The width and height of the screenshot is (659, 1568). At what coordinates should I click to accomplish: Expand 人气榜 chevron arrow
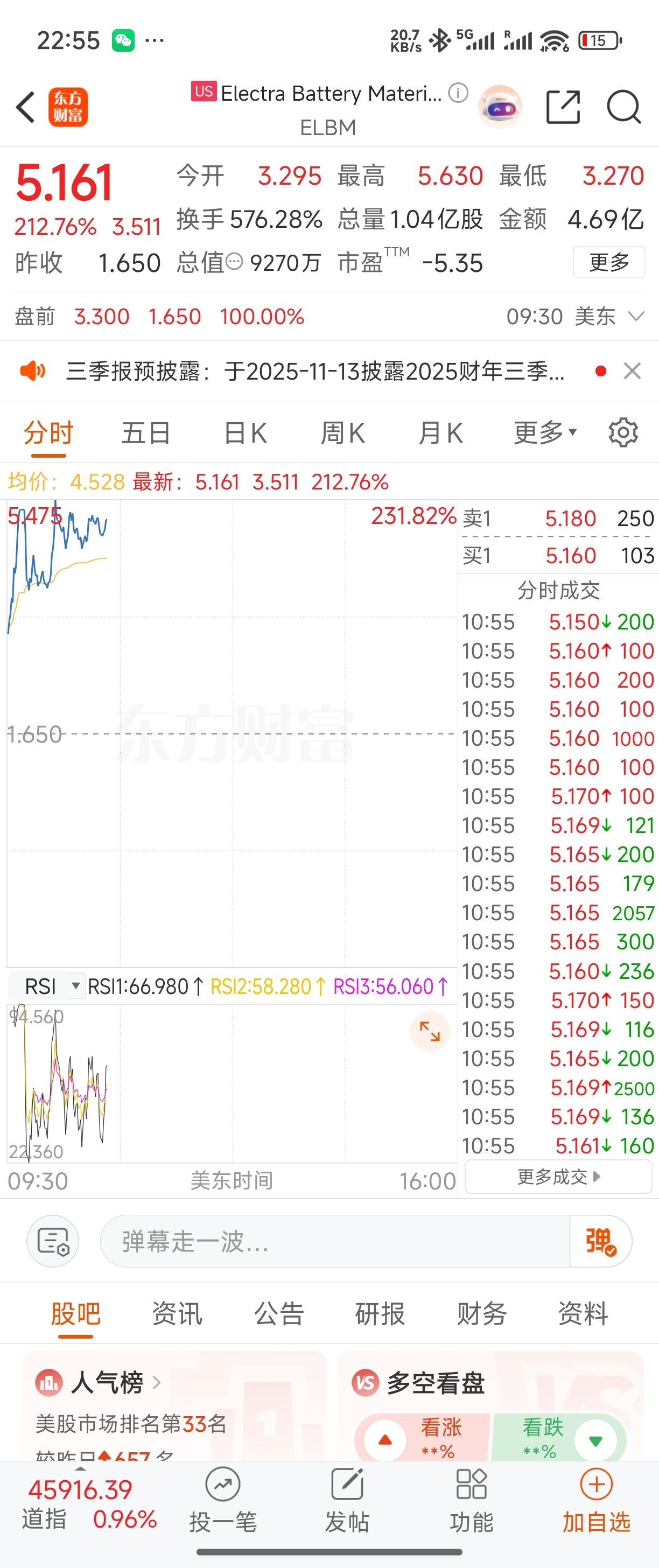(156, 1383)
